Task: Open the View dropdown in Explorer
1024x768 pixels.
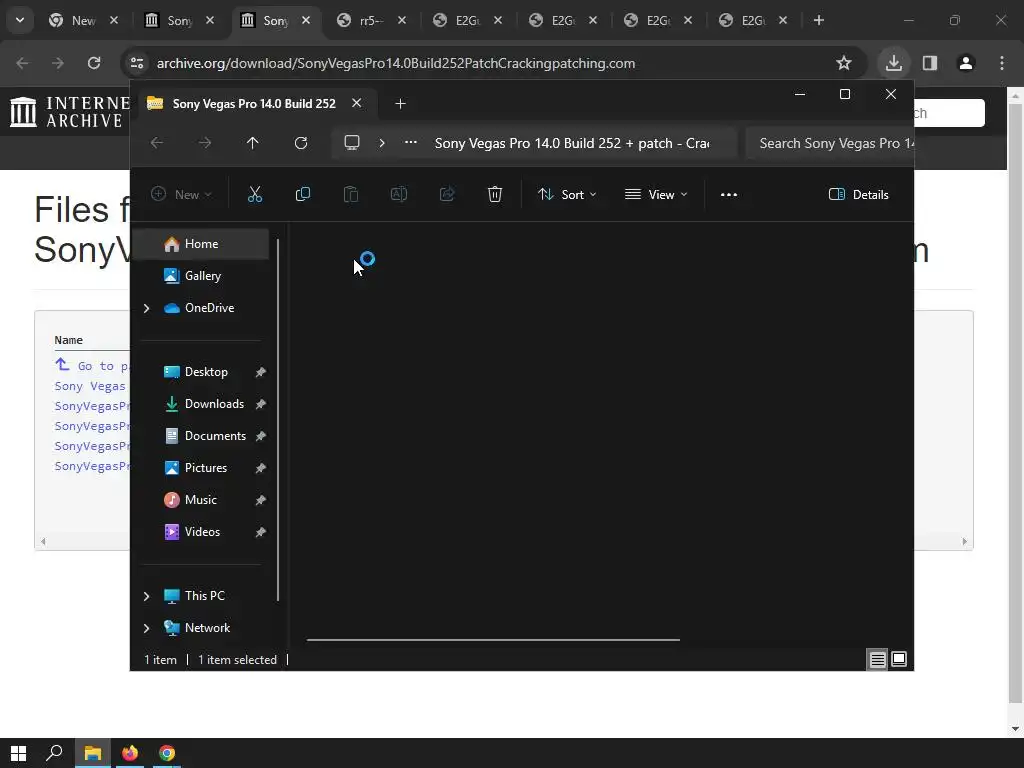Action: pyautogui.click(x=656, y=195)
